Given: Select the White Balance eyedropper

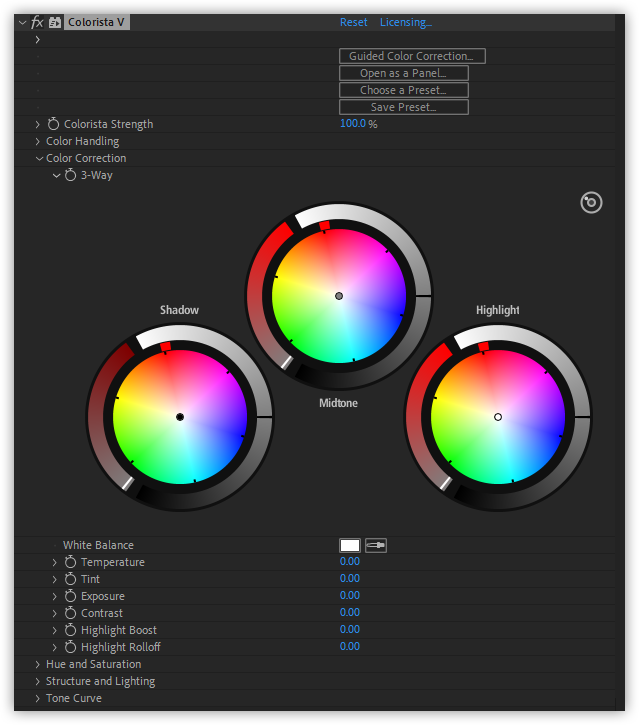Looking at the screenshot, I should 376,546.
